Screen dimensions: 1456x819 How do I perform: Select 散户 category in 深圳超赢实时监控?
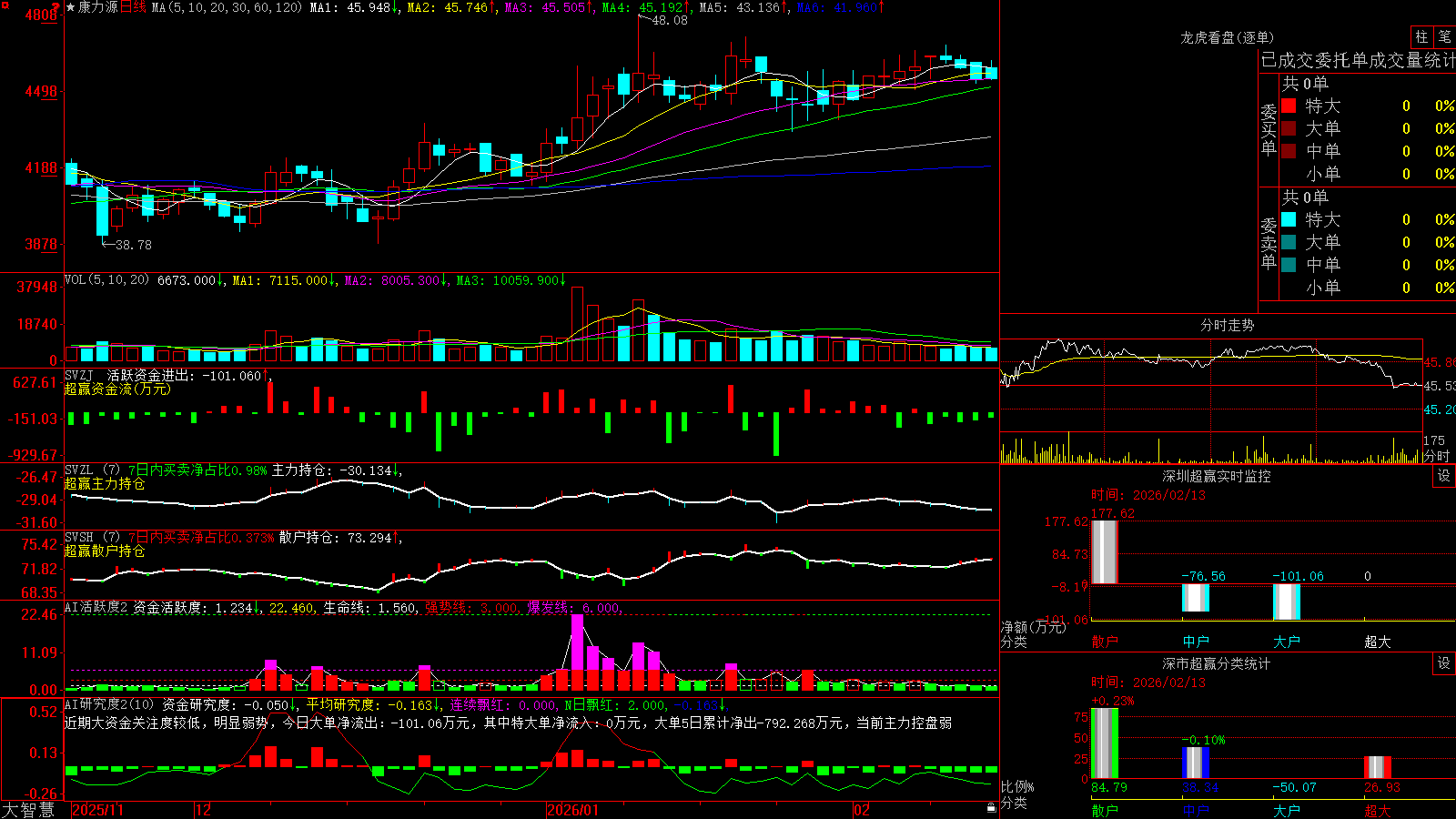1105,642
